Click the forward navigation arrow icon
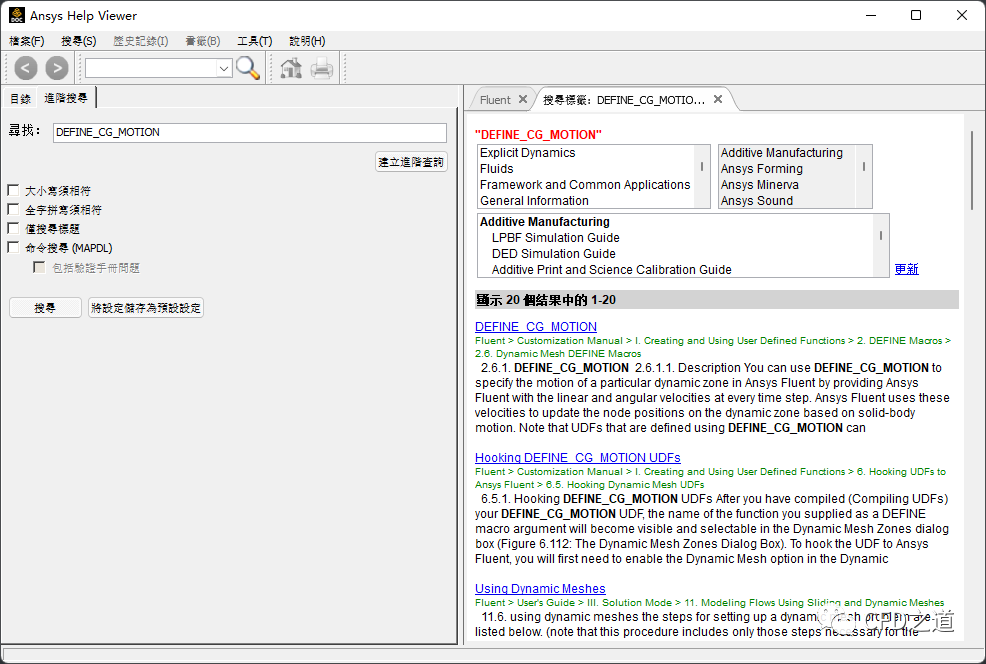Viewport: 986px width, 664px height. click(x=57, y=68)
